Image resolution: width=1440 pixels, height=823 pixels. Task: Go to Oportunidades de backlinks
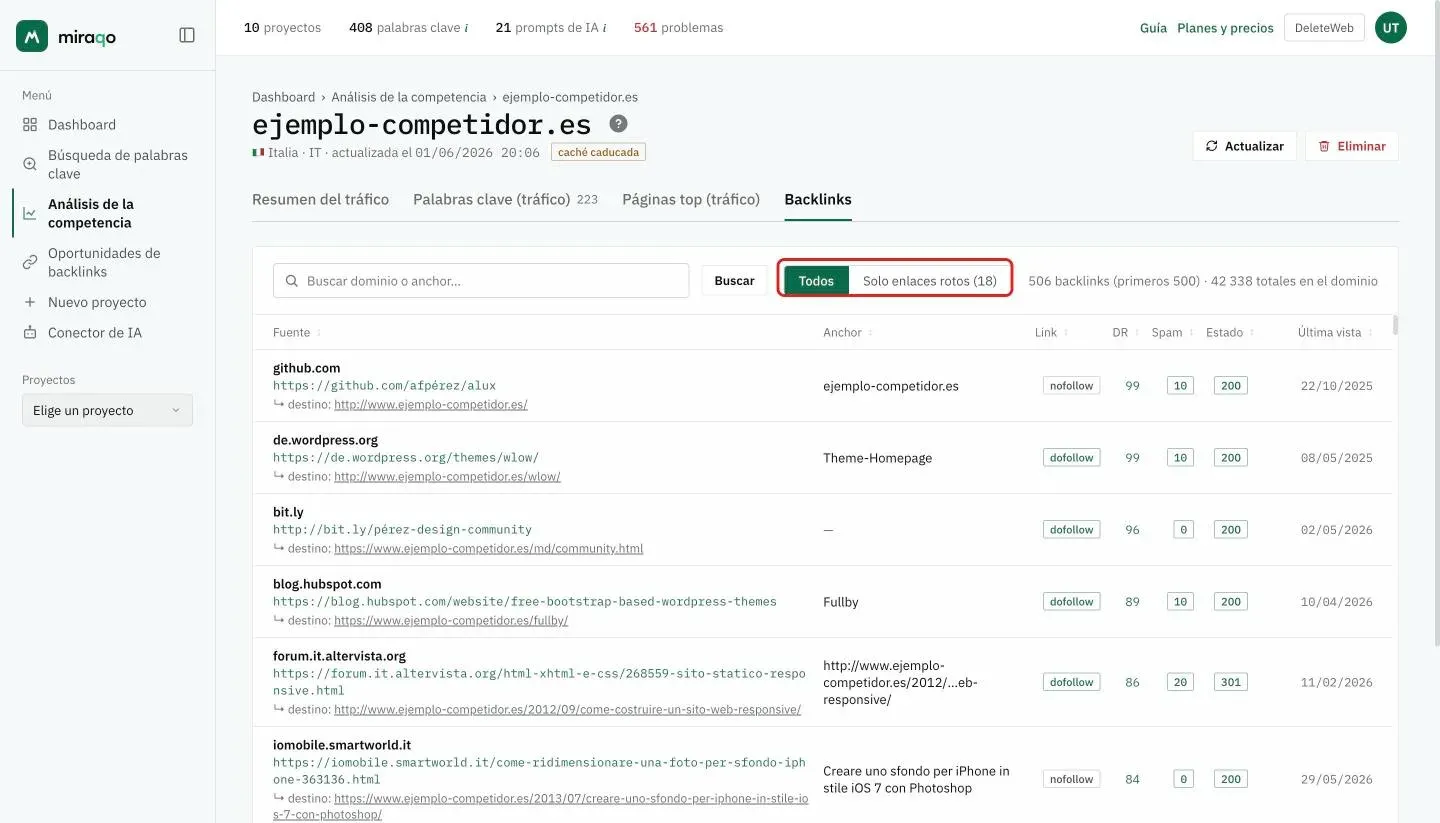tap(107, 262)
